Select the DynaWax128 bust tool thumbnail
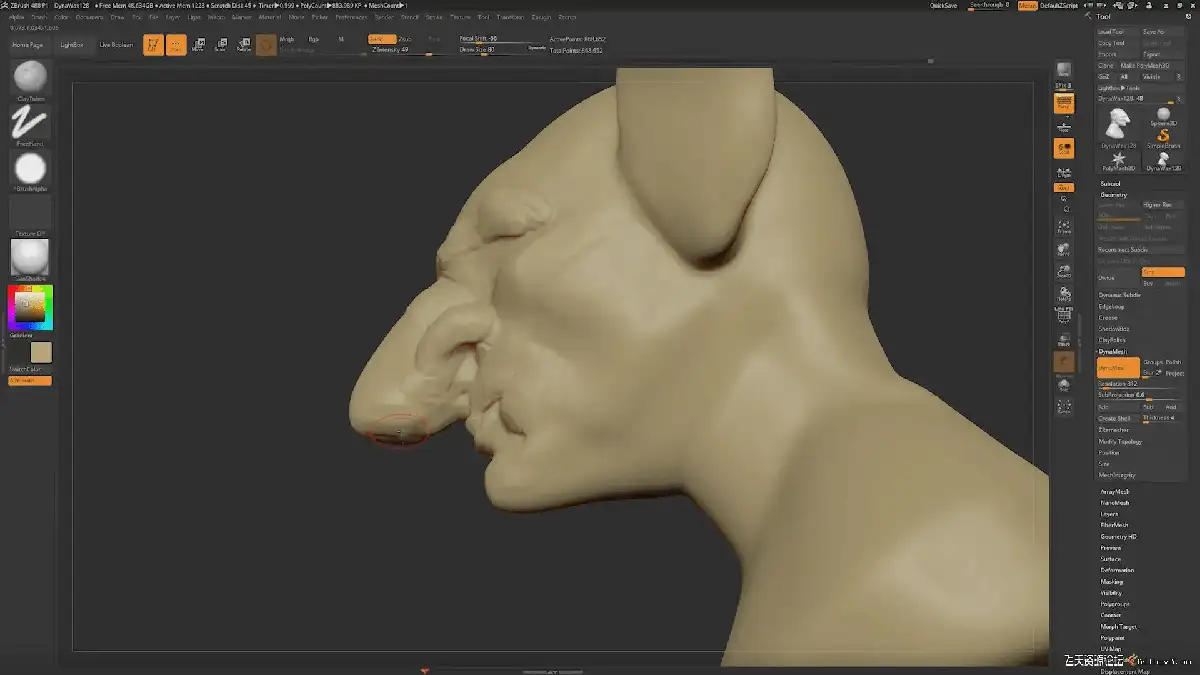The image size is (1200, 675). (1118, 125)
